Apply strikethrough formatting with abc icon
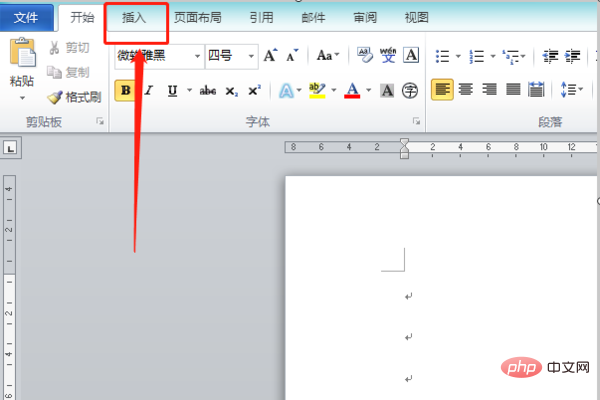This screenshot has height=400, width=600. [x=208, y=90]
